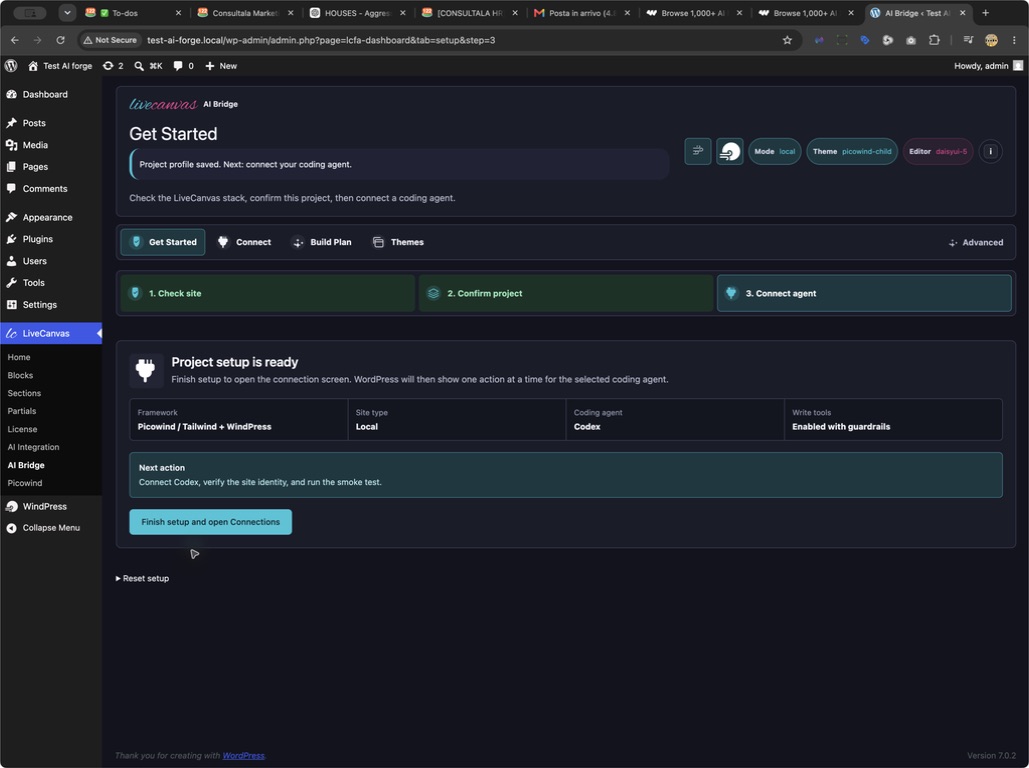The height and width of the screenshot is (768, 1029).
Task: Open the Chrome three-dot menu
Action: (1014, 40)
